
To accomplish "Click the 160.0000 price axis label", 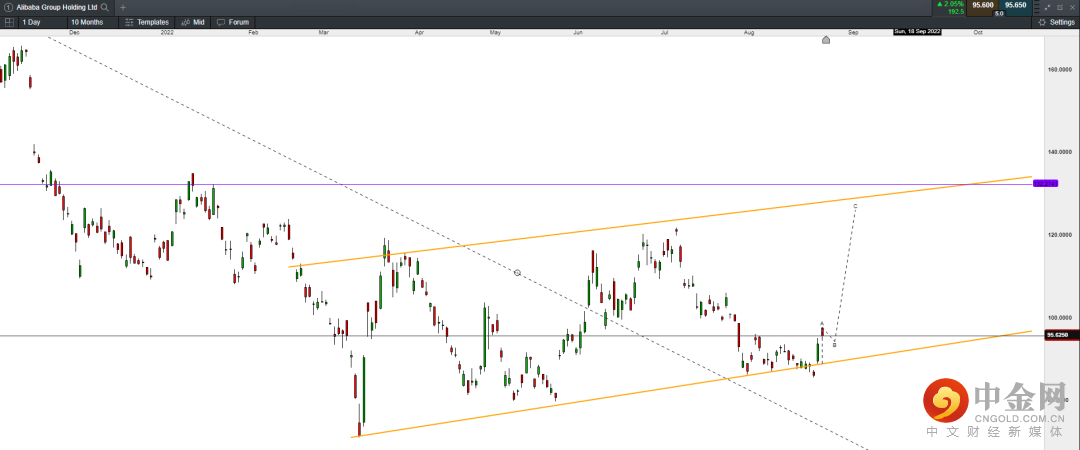I will click(x=1061, y=70).
